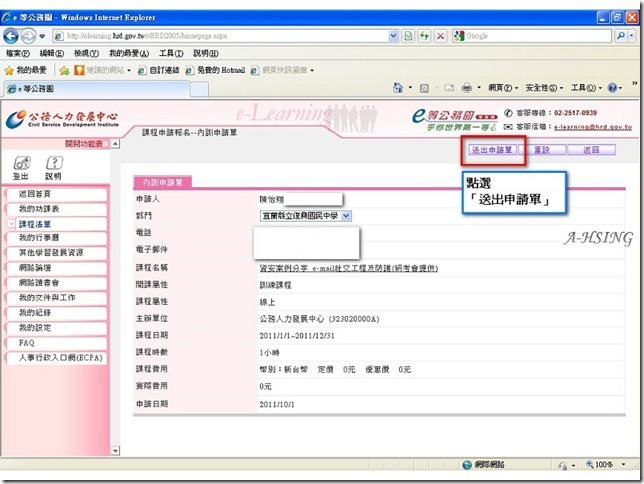Screen dimensions: 644x484
Task: Open the 網頁(P) command bar menu
Action: click(x=503, y=88)
